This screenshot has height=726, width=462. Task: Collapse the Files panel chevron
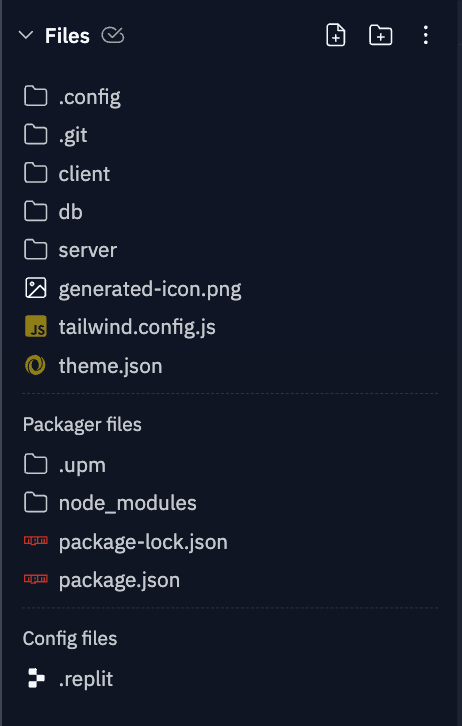(x=26, y=35)
